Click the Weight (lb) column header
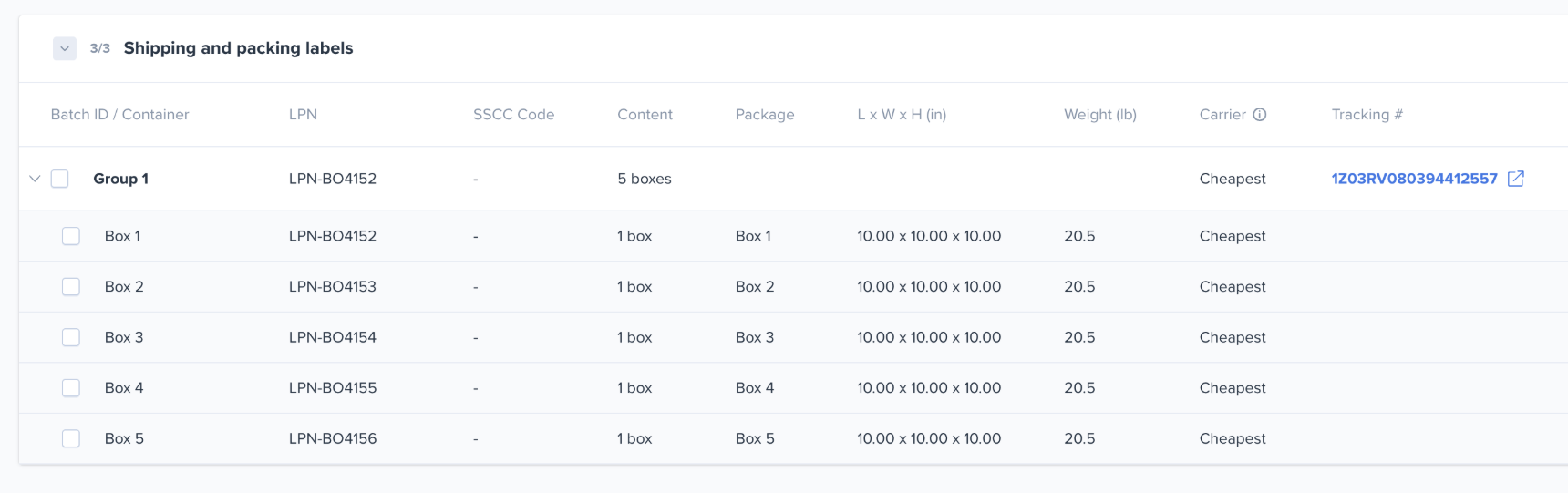Image resolution: width=1568 pixels, height=493 pixels. (x=1099, y=115)
